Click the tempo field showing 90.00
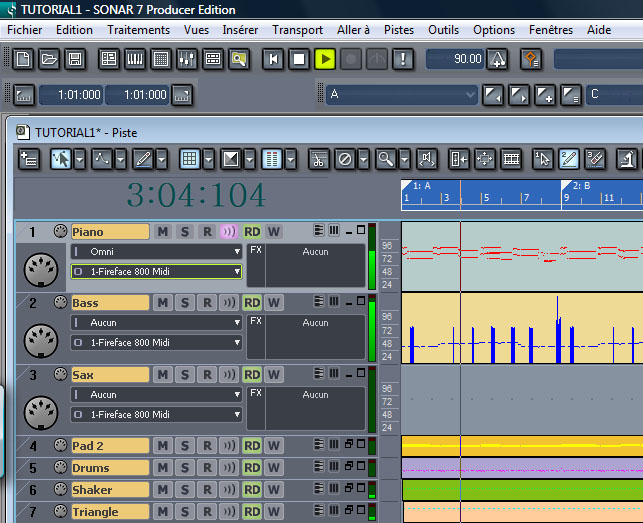The height and width of the screenshot is (523, 643). (x=456, y=59)
